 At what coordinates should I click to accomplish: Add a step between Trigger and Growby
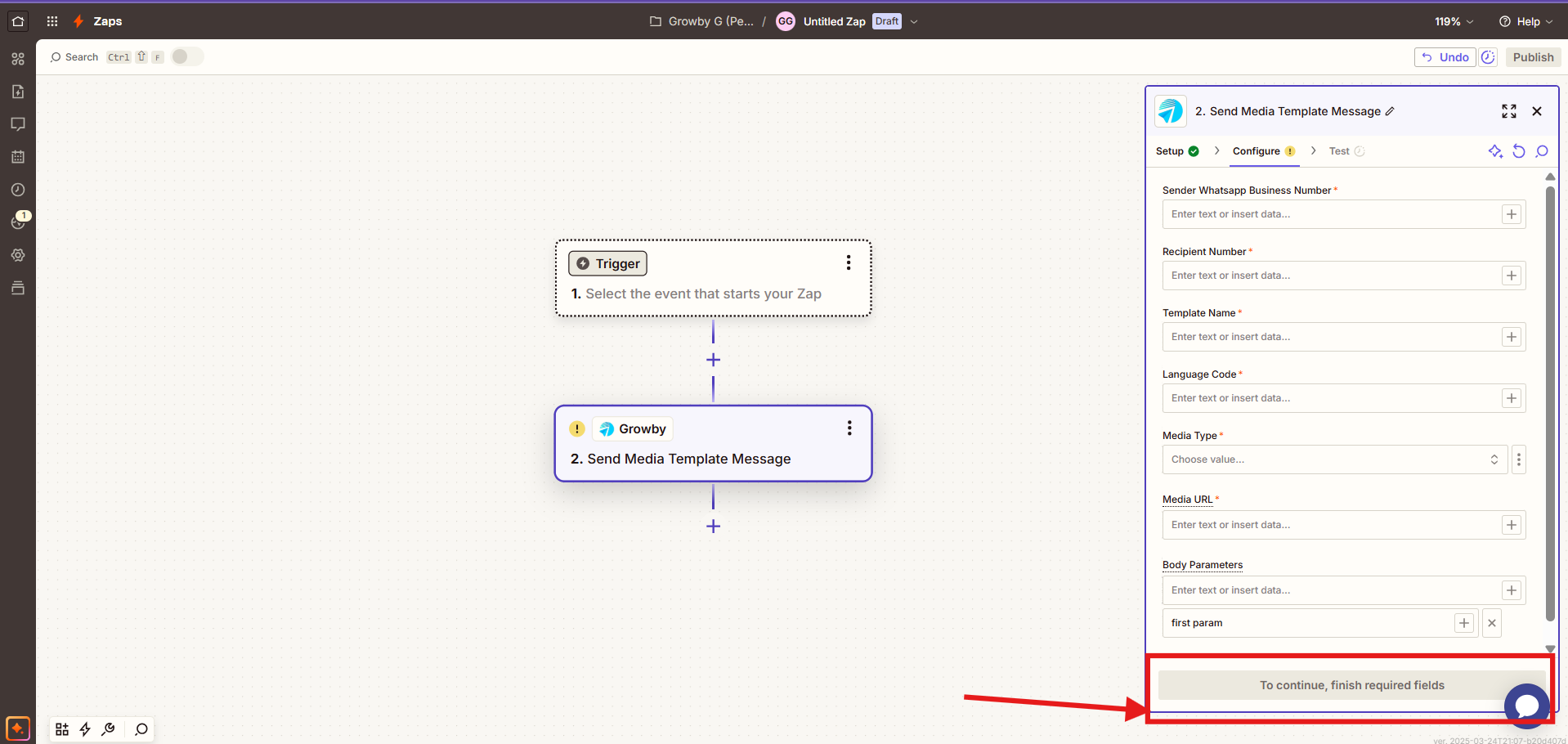pyautogui.click(x=713, y=360)
